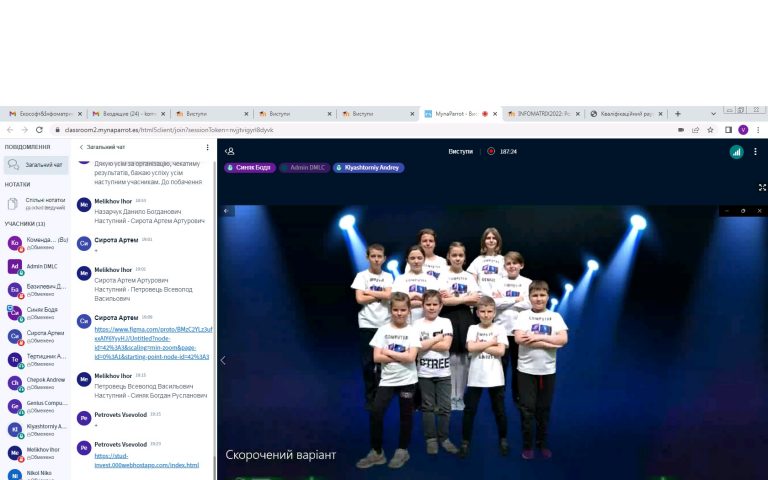The width and height of the screenshot is (768, 480).
Task: Open the three-dot options menu in meeting header
Action: click(755, 151)
